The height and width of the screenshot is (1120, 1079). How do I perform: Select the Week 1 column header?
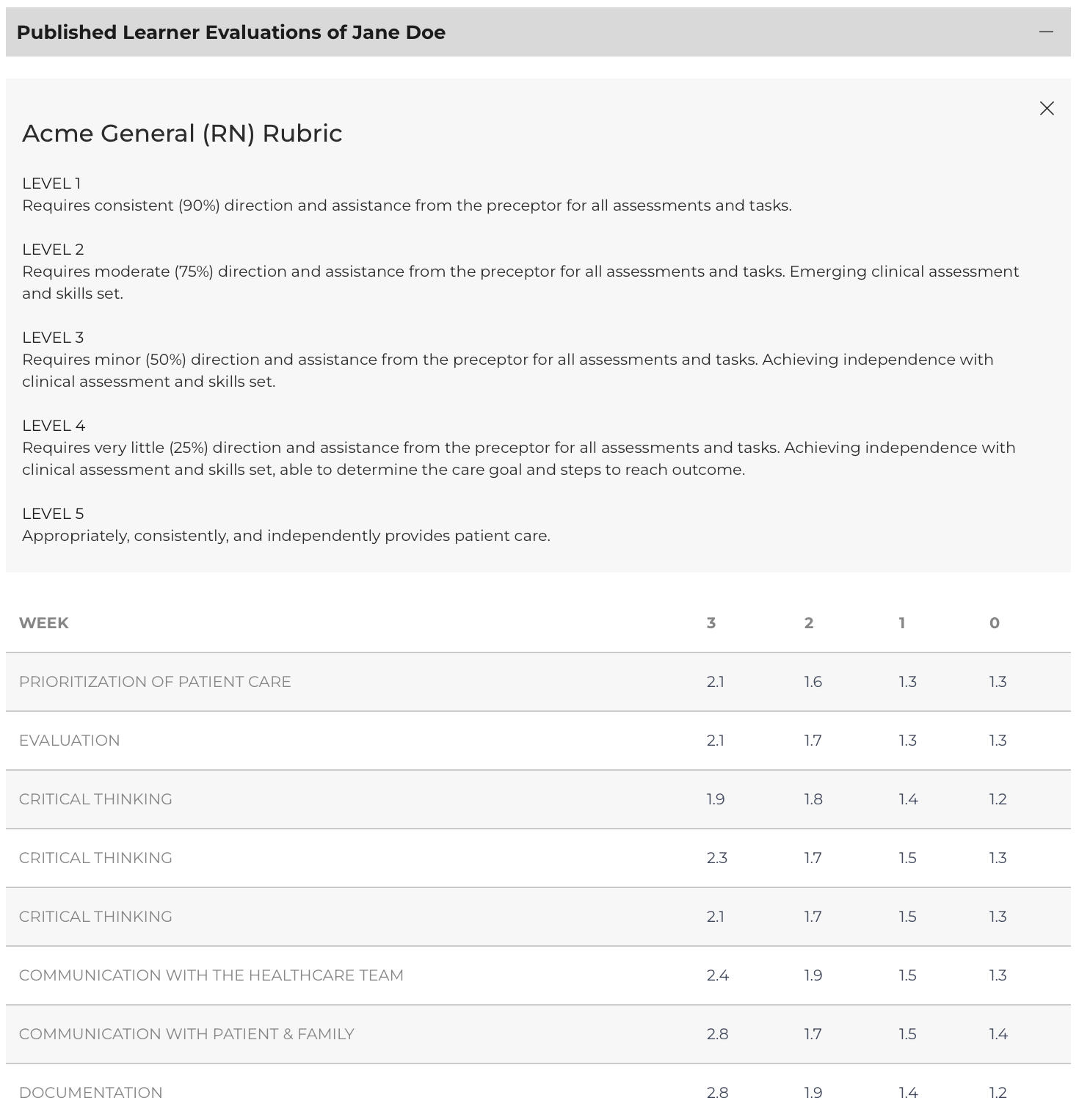[x=902, y=623]
